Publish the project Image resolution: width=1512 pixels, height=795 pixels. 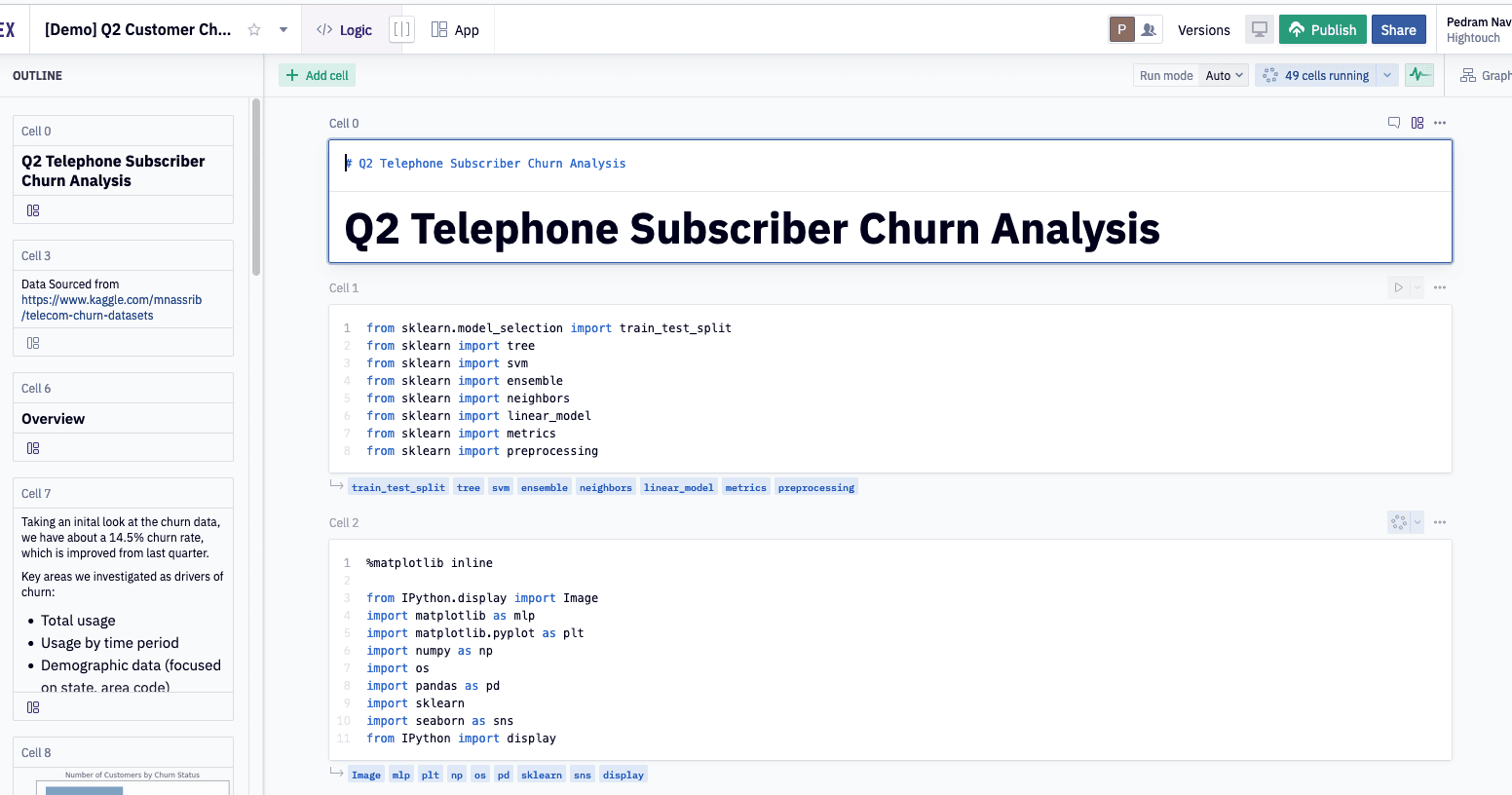pos(1323,30)
